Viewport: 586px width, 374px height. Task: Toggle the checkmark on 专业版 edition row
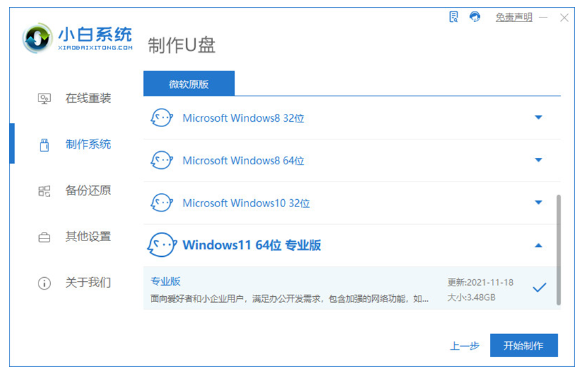click(x=539, y=287)
